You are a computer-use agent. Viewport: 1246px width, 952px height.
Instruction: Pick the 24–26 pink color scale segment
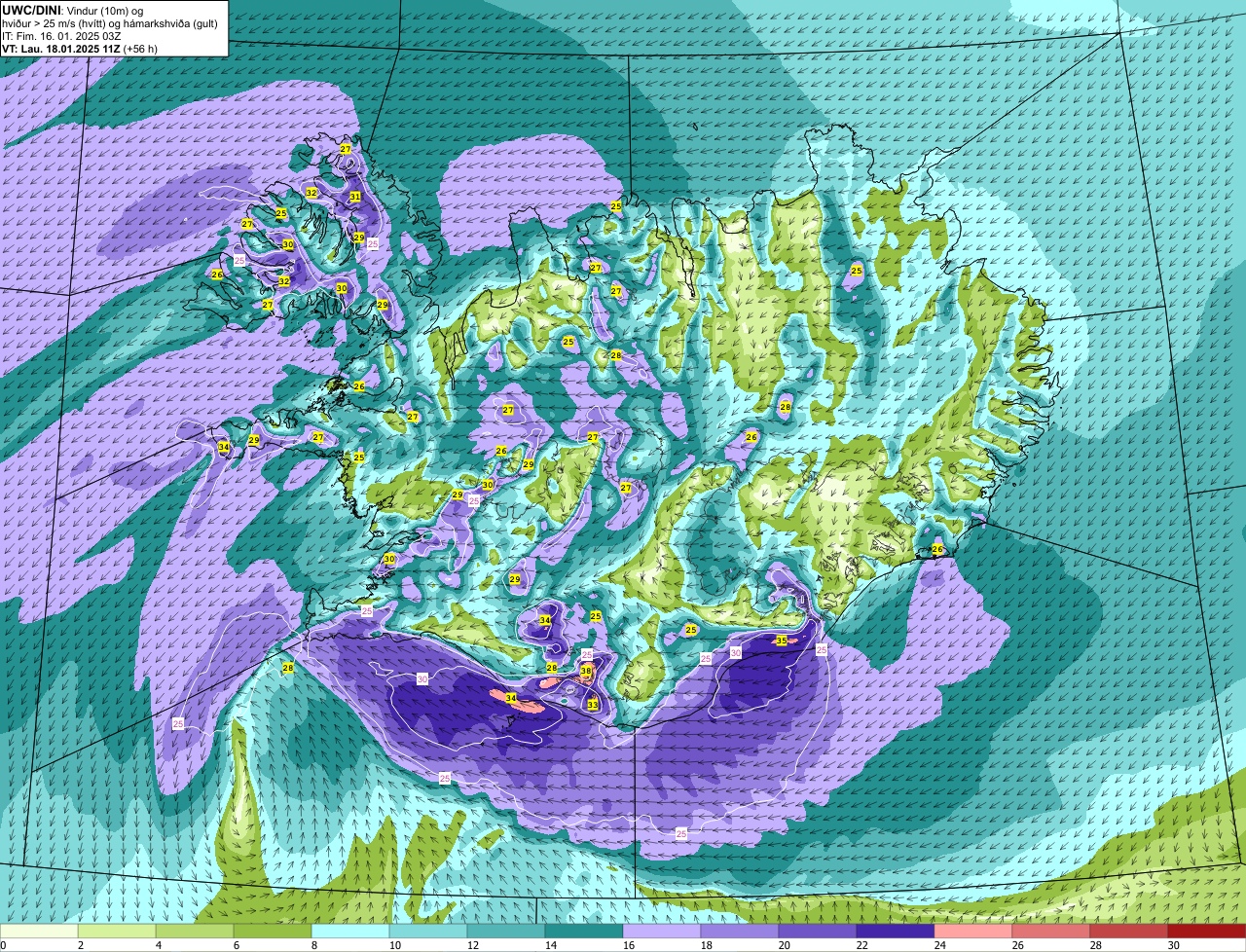(973, 932)
